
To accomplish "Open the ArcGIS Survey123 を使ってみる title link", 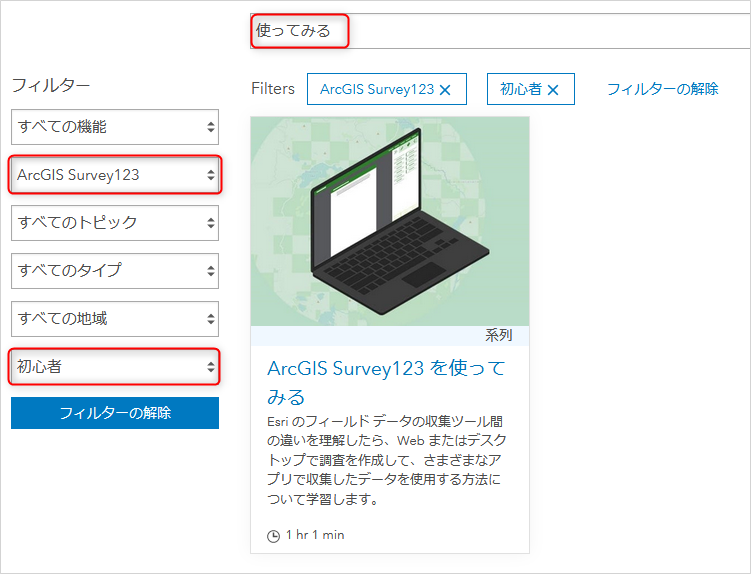I will tap(386, 382).
